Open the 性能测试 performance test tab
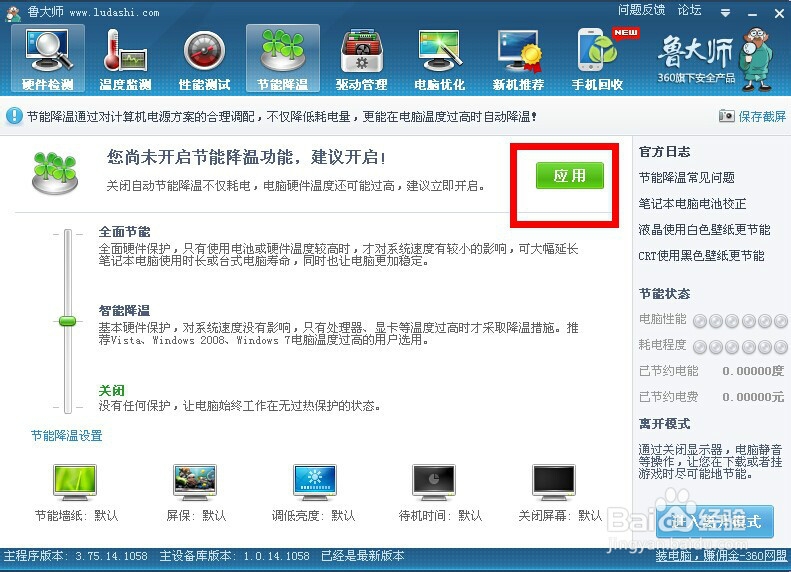This screenshot has height=572, width=791. tap(204, 59)
